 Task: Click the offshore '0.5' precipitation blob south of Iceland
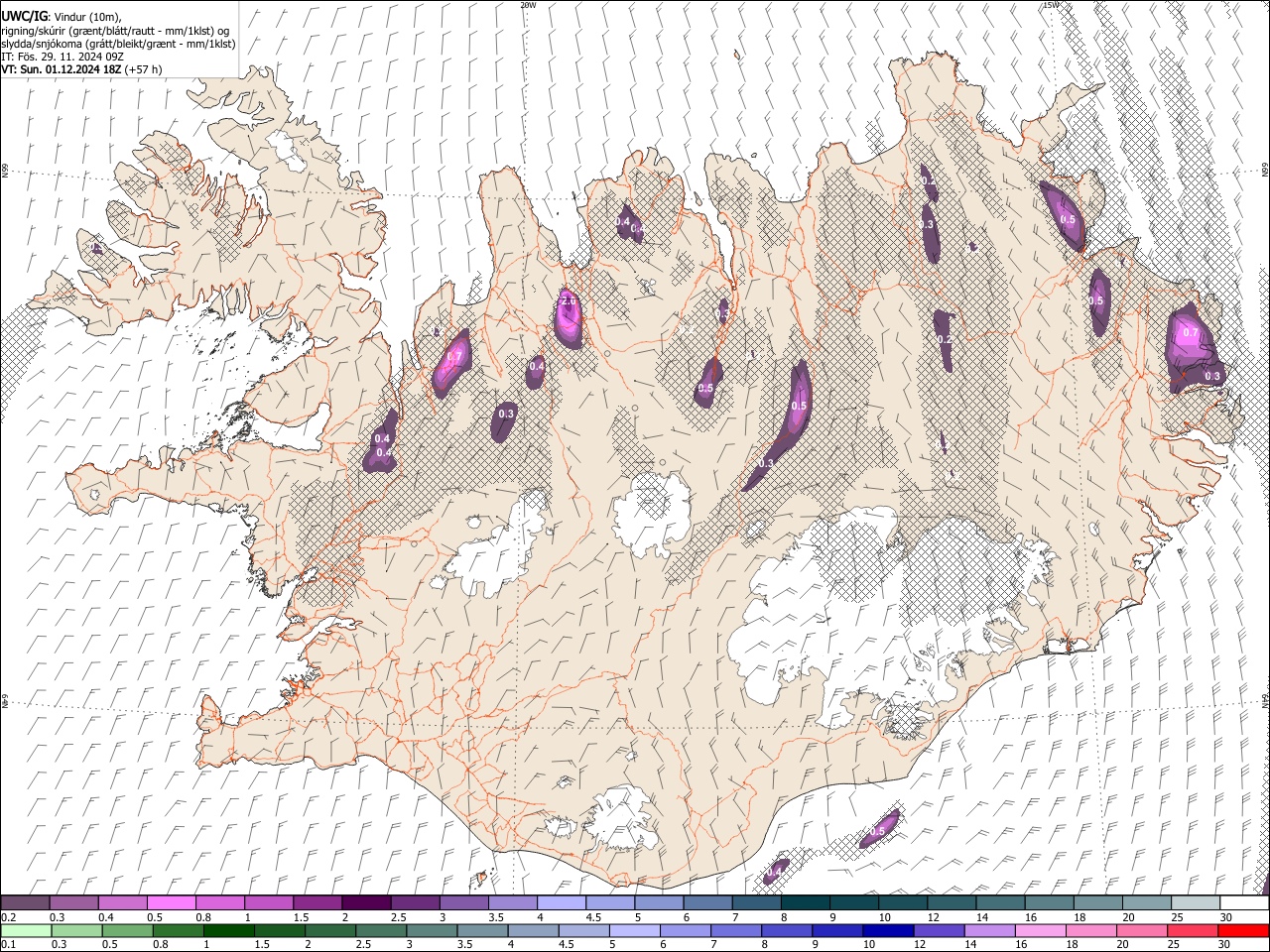click(878, 831)
